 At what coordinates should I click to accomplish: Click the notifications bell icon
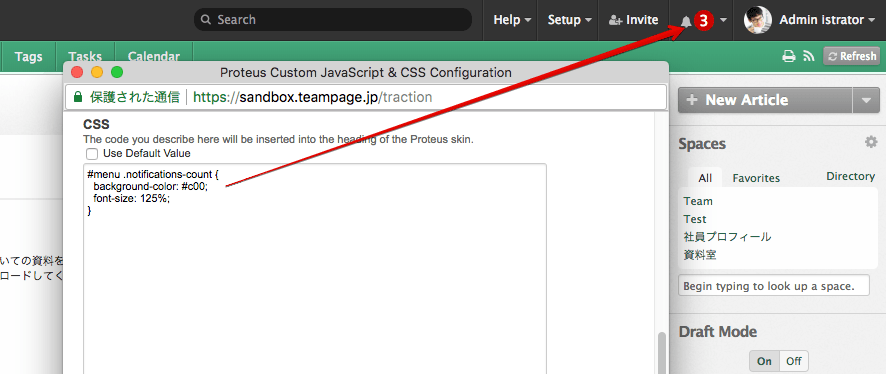point(686,21)
